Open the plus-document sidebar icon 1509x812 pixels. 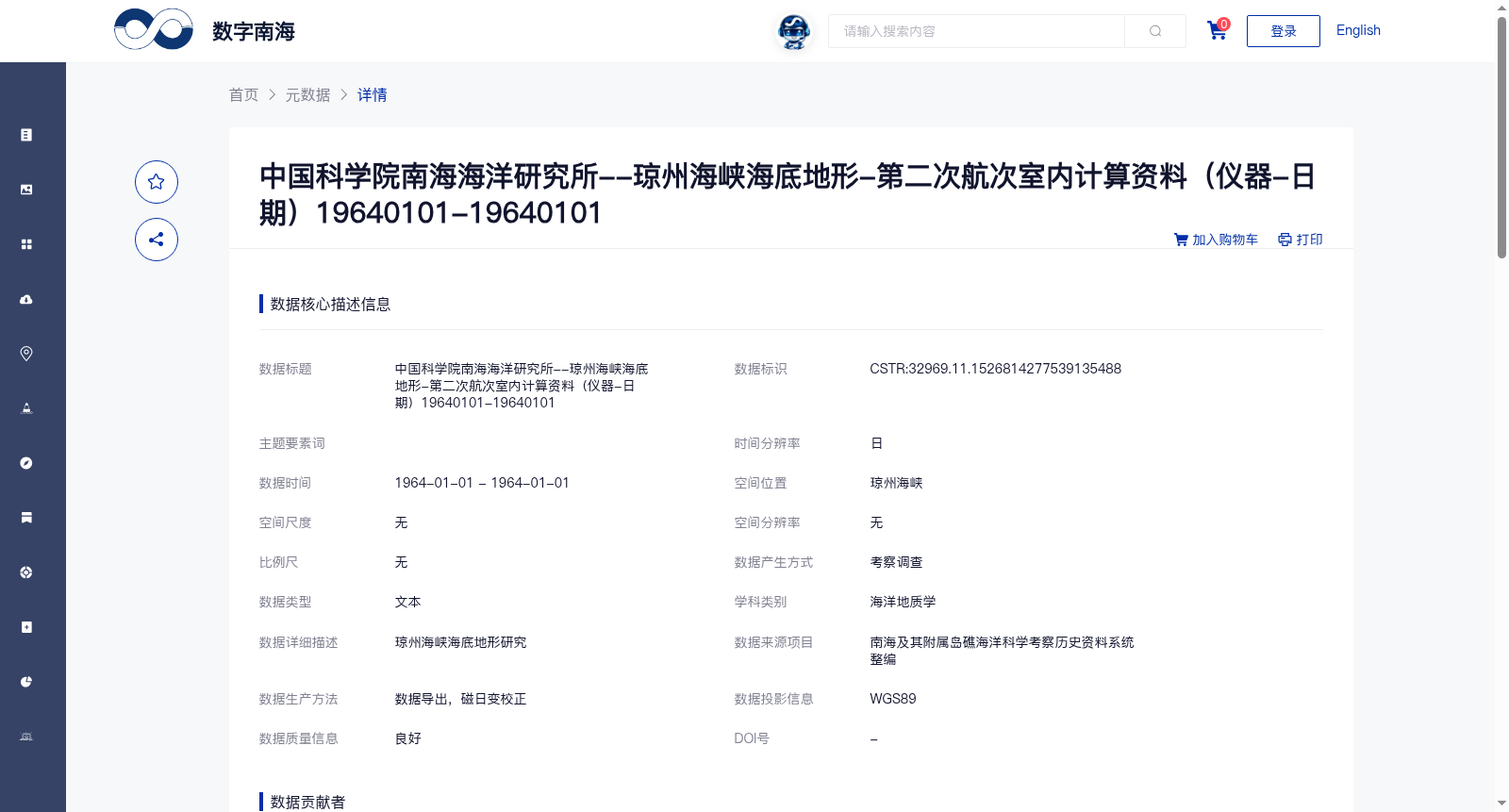pyautogui.click(x=26, y=627)
